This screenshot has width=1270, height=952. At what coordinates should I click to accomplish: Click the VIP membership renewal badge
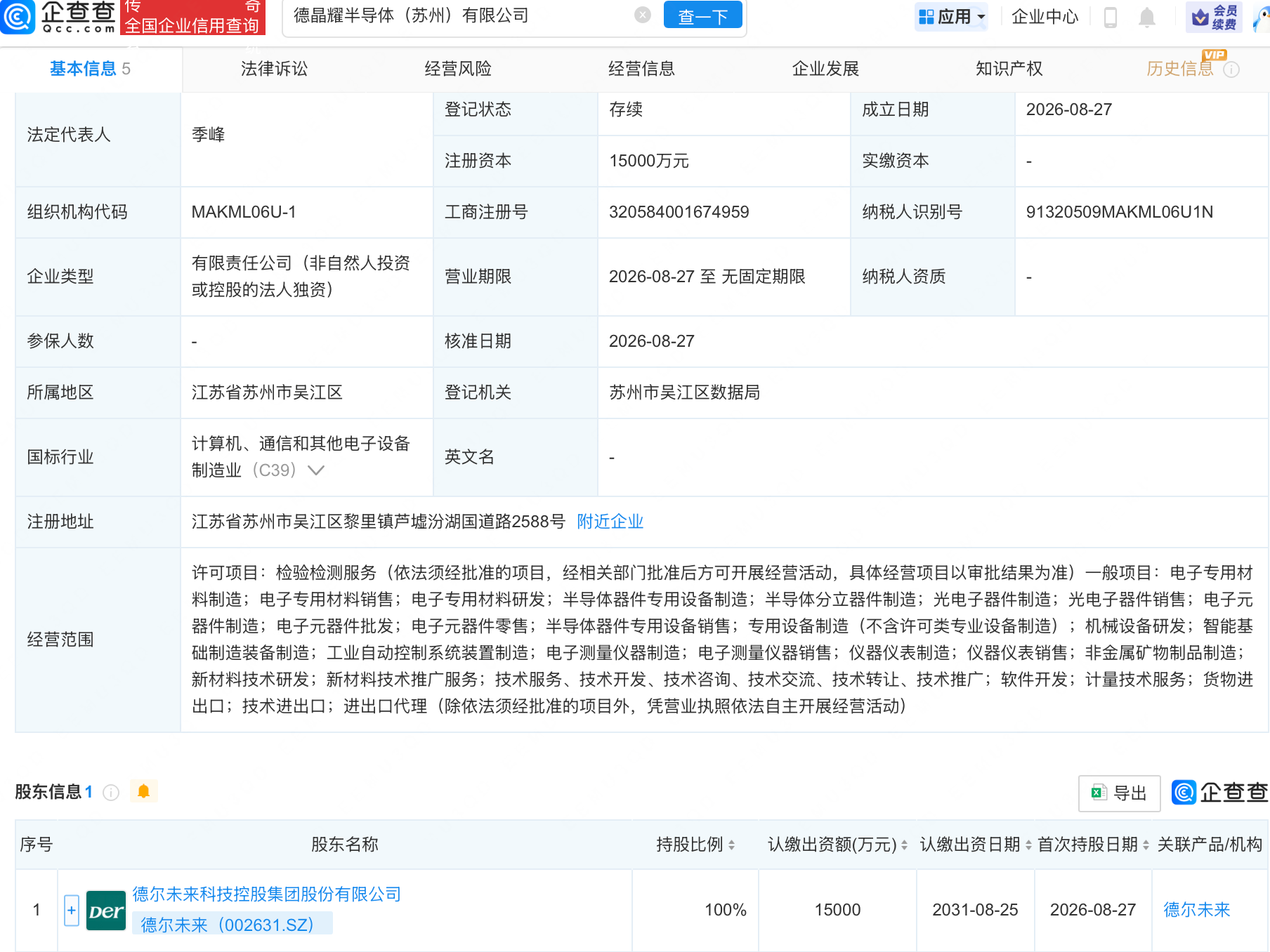[1214, 17]
